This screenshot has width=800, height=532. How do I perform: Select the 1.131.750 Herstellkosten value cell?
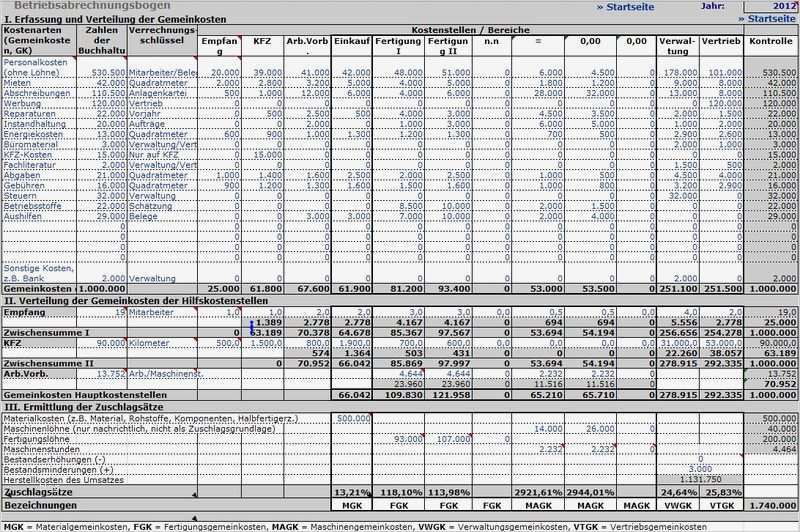(700, 479)
